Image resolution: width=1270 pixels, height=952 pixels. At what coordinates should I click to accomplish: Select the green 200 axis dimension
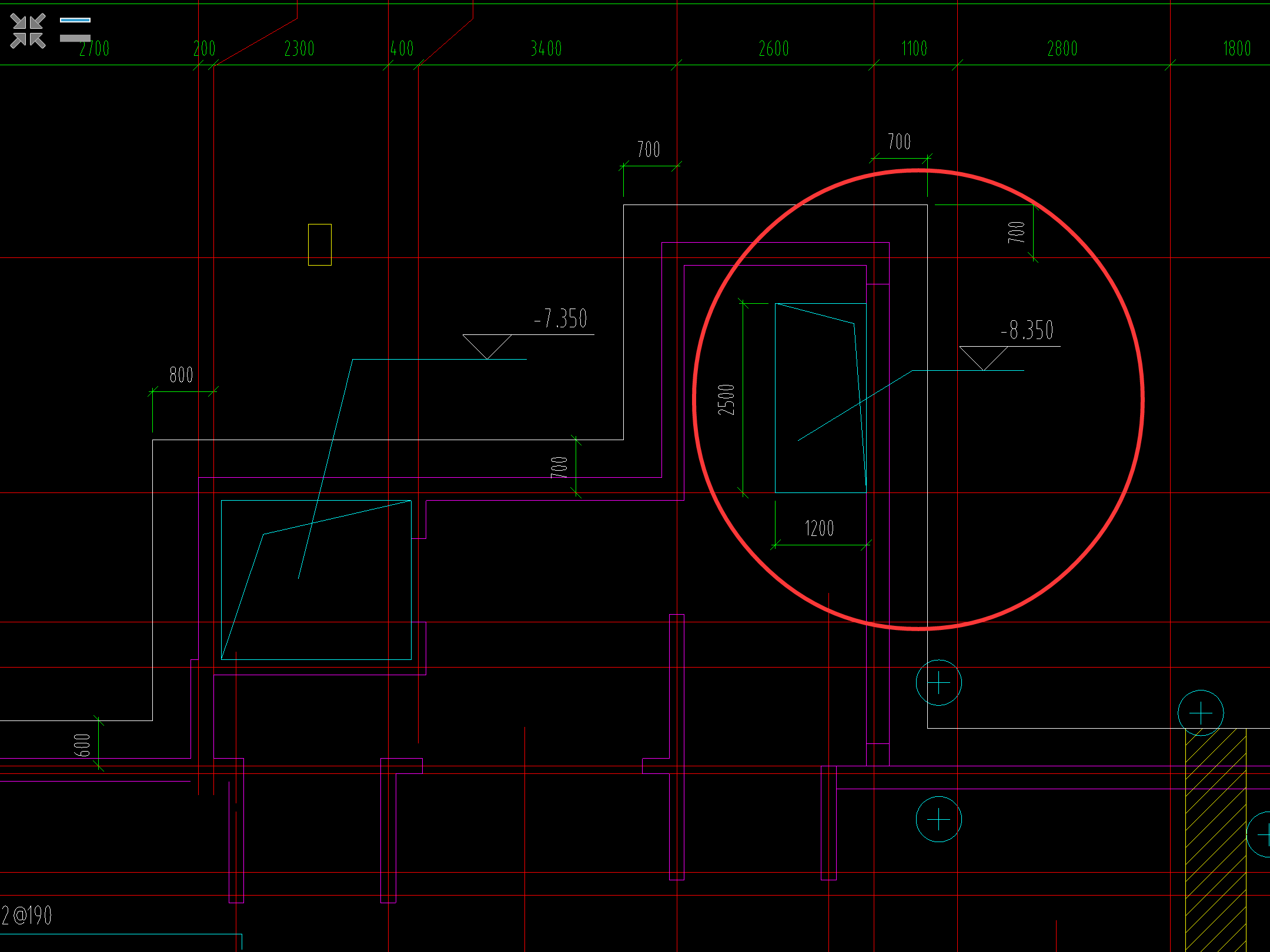pos(204,49)
